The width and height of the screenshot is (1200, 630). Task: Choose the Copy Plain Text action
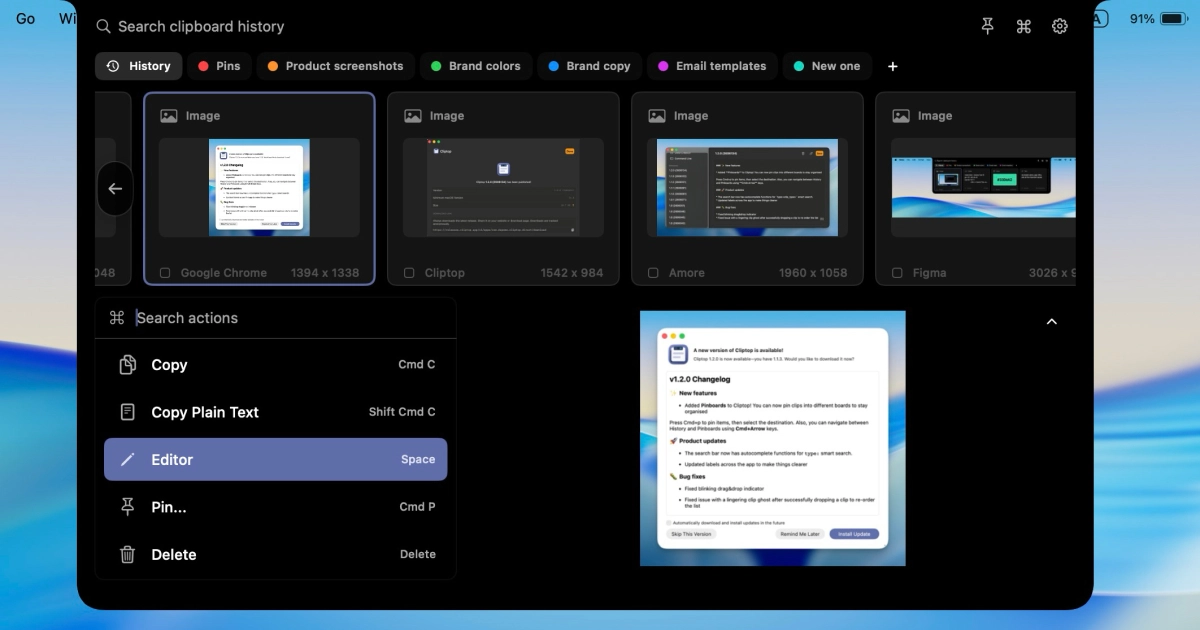(275, 412)
